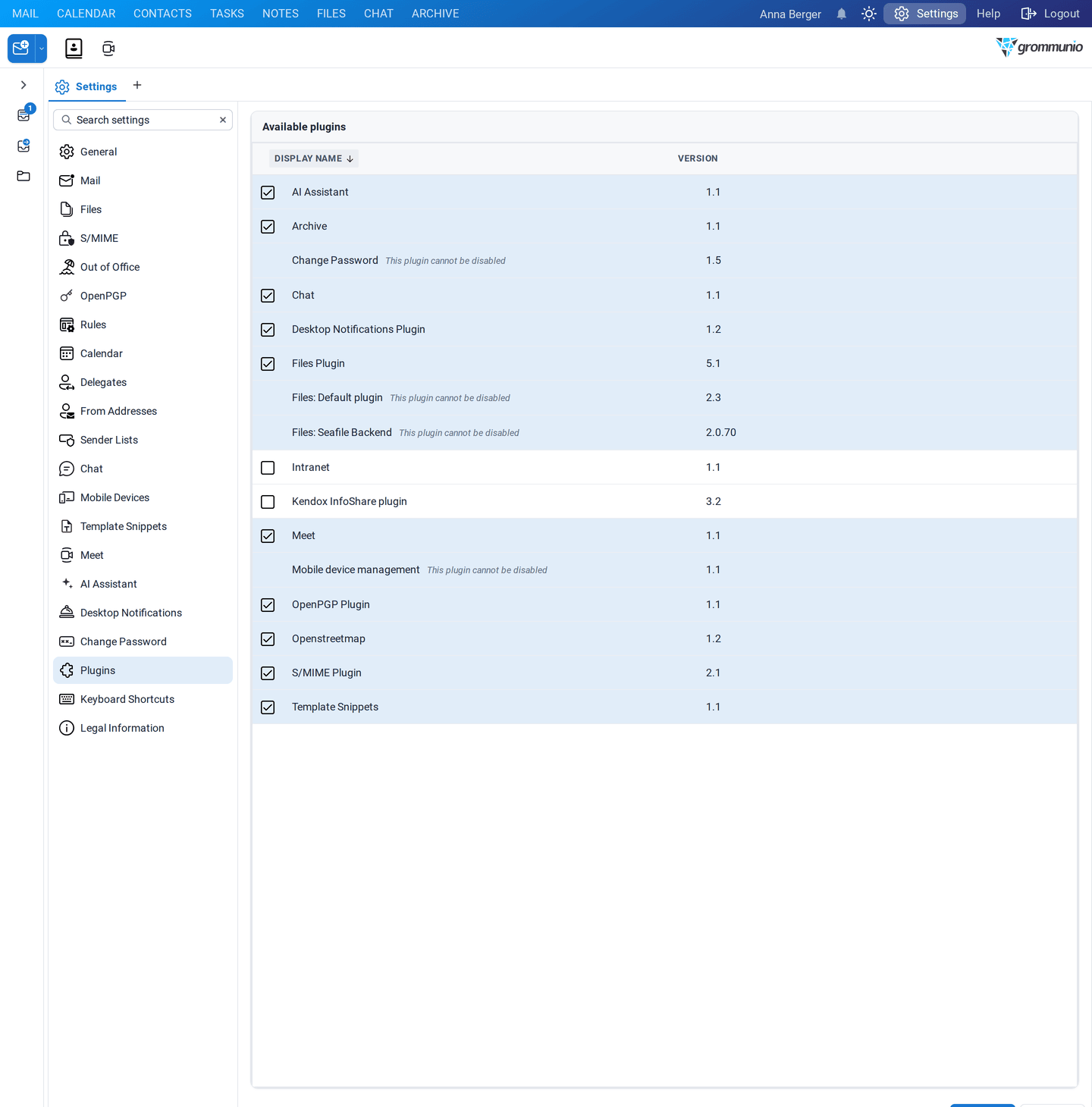Go to Tasks in top navigation
The width and height of the screenshot is (1092, 1107).
point(227,14)
